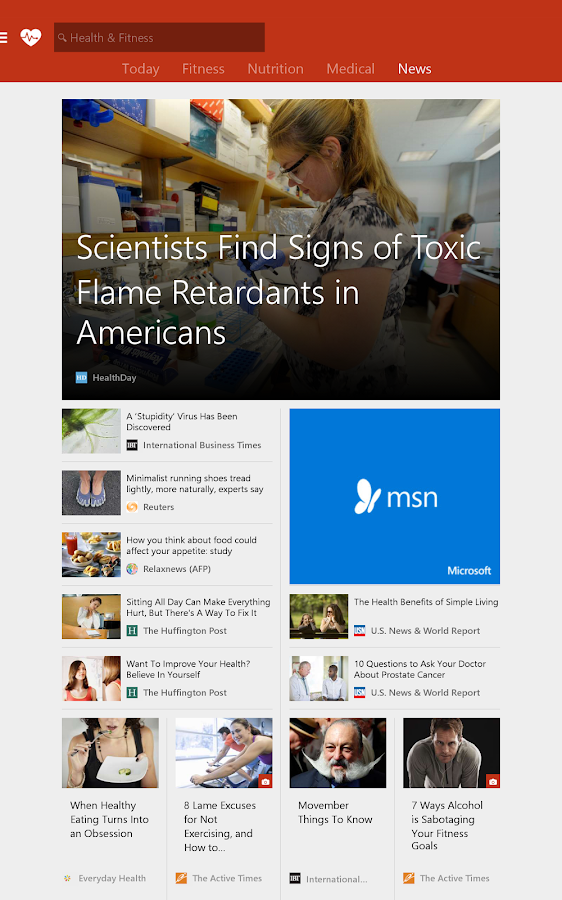Switch to the Fitness tab
The height and width of the screenshot is (900, 562).
click(203, 69)
